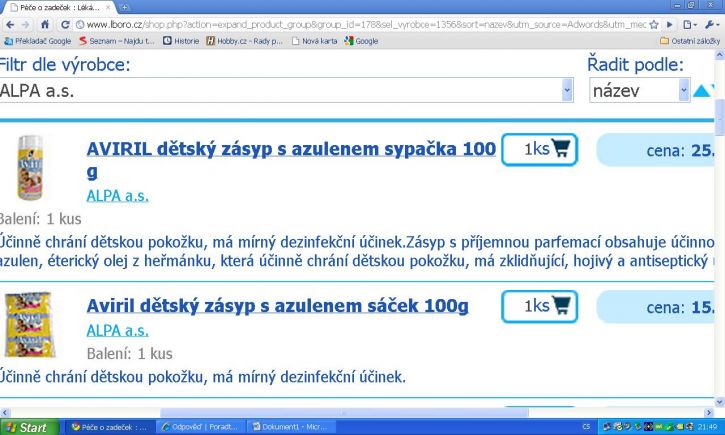Add AVIRIL sypačka 100 g to cart
This screenshot has width=725, height=435.
[540, 149]
